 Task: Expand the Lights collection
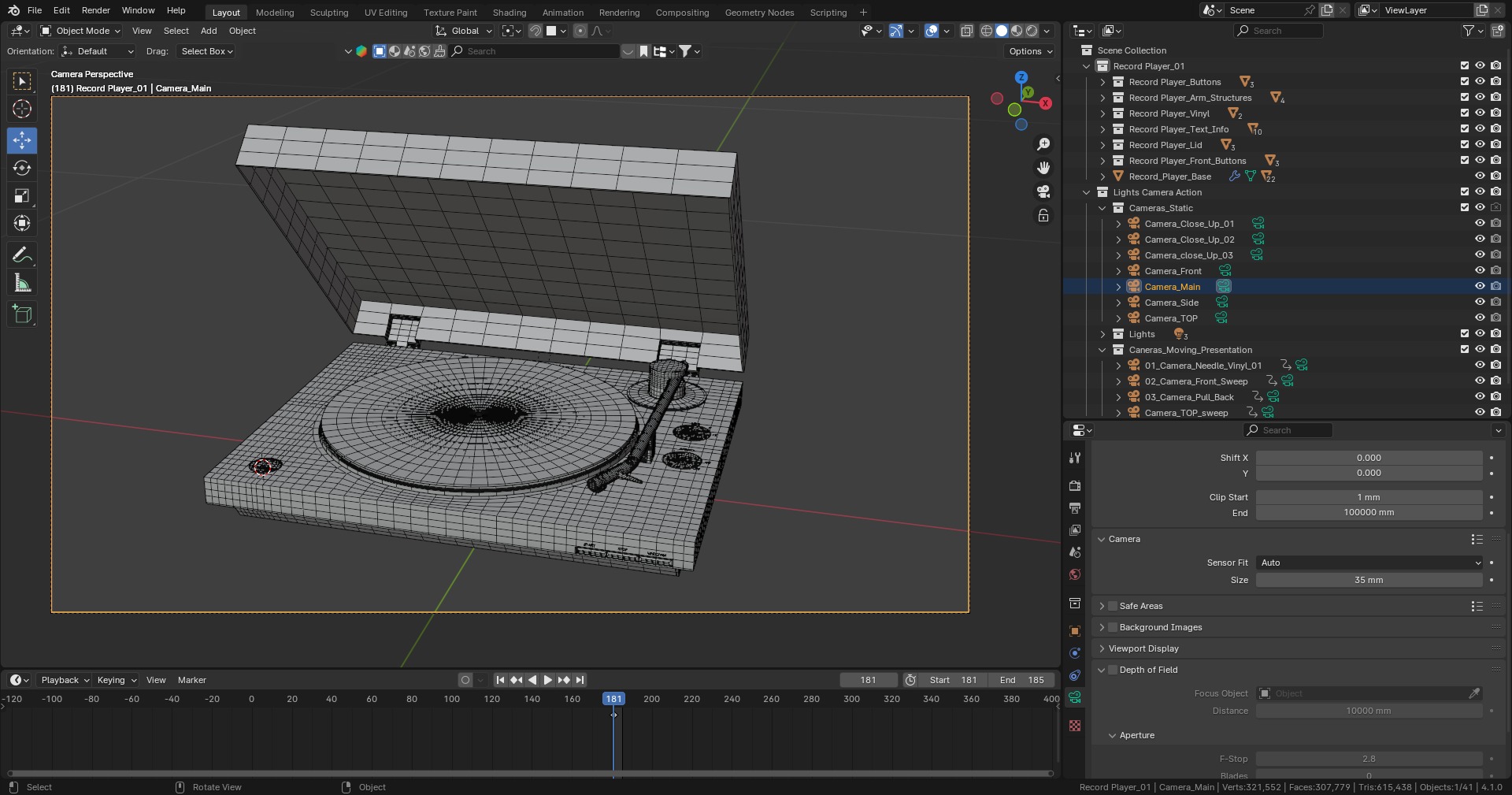pos(1102,334)
